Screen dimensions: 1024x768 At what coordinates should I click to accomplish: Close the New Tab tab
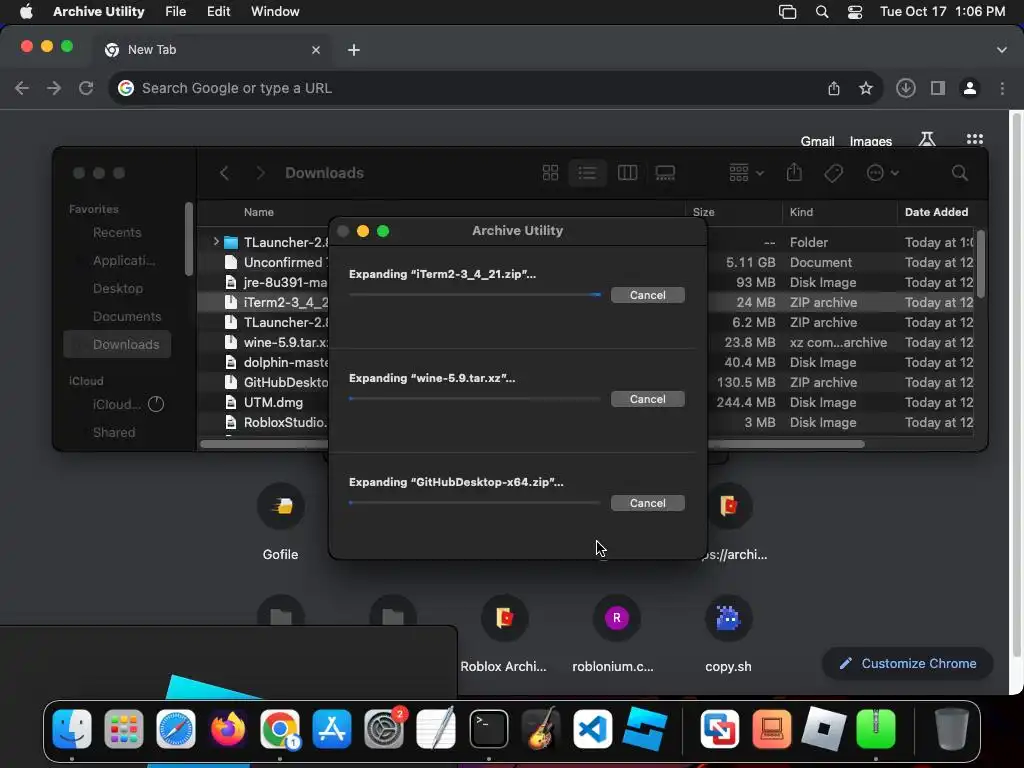315,50
